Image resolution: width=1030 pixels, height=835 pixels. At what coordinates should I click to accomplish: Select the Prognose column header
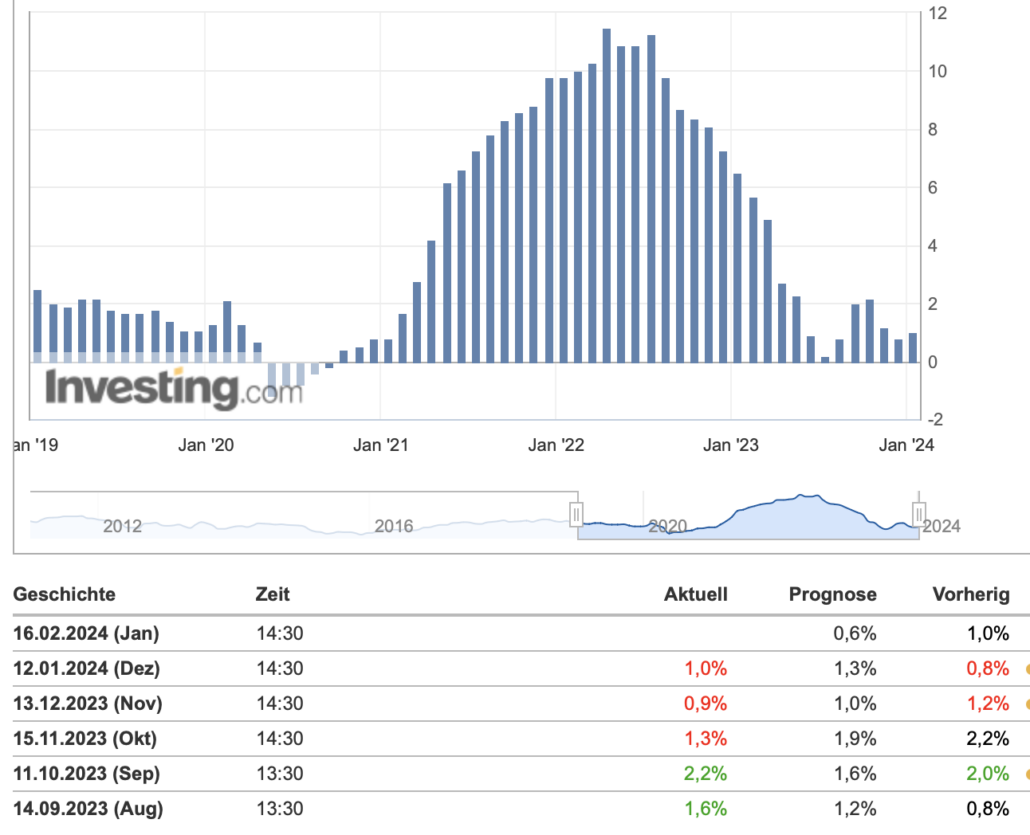coord(832,594)
